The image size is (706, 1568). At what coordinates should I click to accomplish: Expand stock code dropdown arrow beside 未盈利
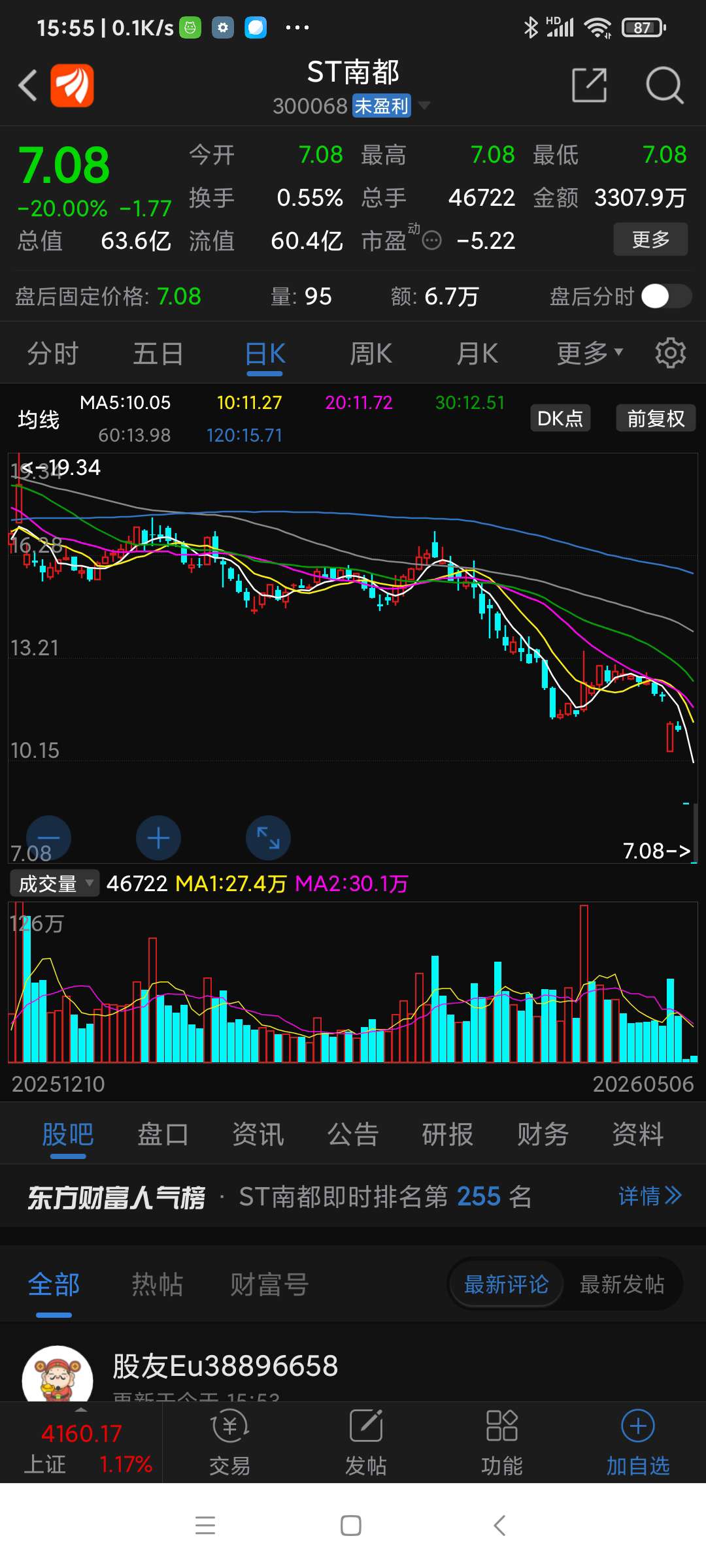coord(424,105)
